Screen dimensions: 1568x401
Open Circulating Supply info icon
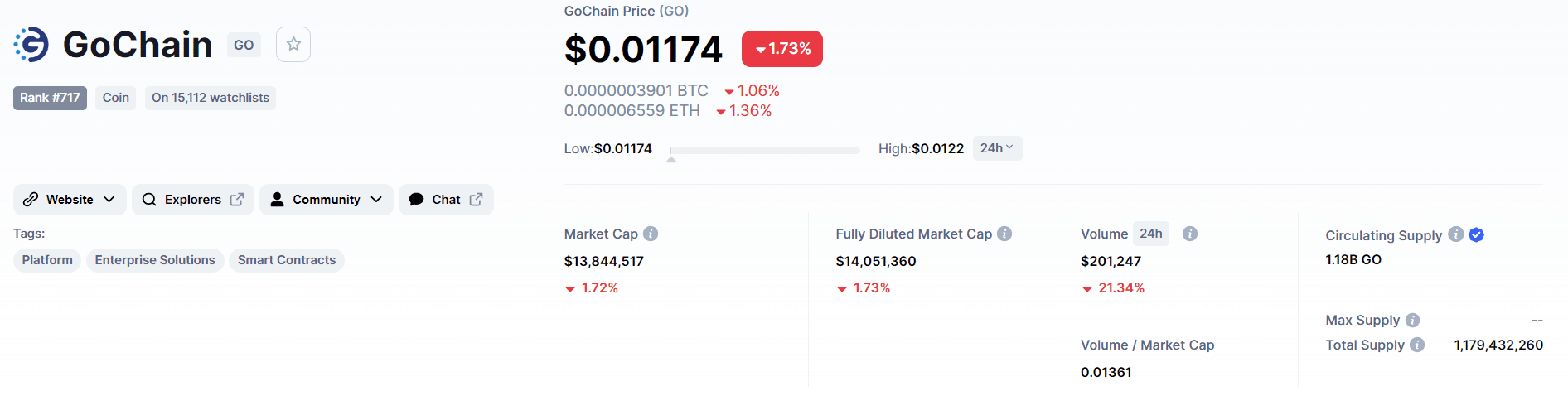(x=1455, y=234)
